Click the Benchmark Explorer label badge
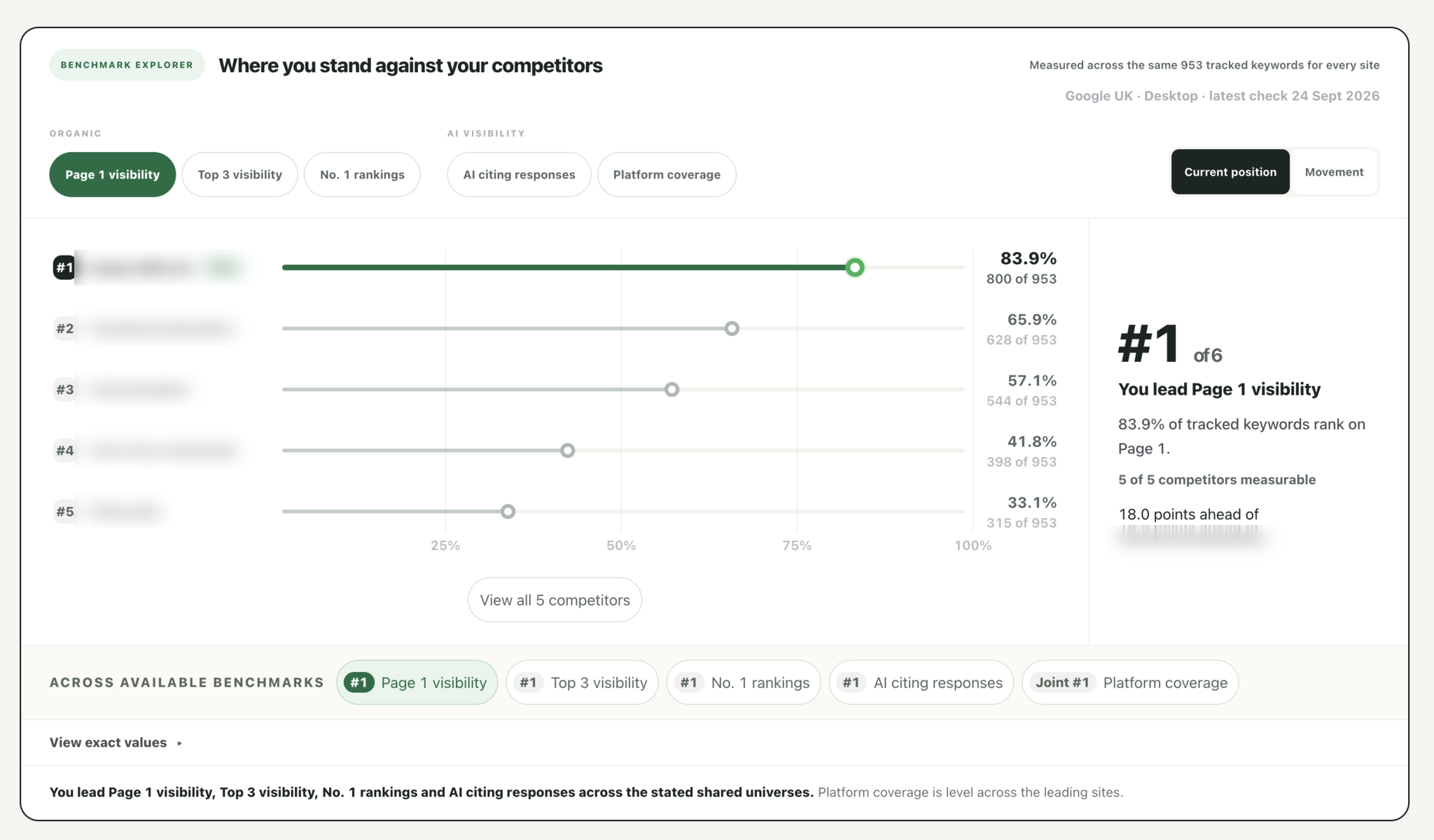1434x840 pixels. coord(127,65)
